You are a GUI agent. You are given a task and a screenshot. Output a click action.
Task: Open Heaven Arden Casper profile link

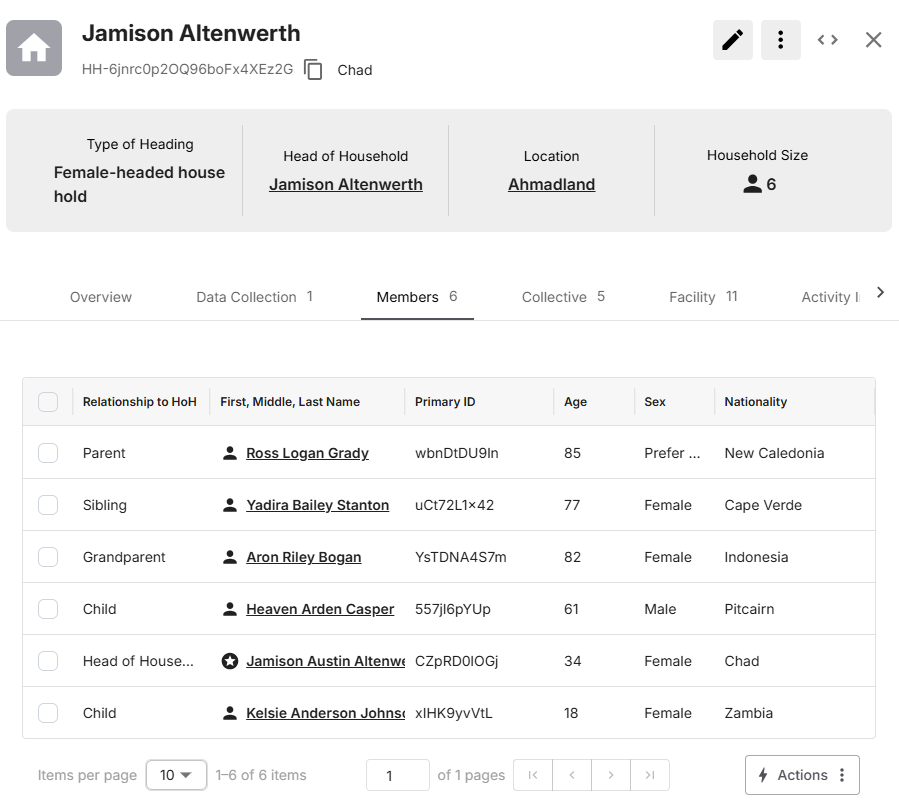[x=320, y=609]
